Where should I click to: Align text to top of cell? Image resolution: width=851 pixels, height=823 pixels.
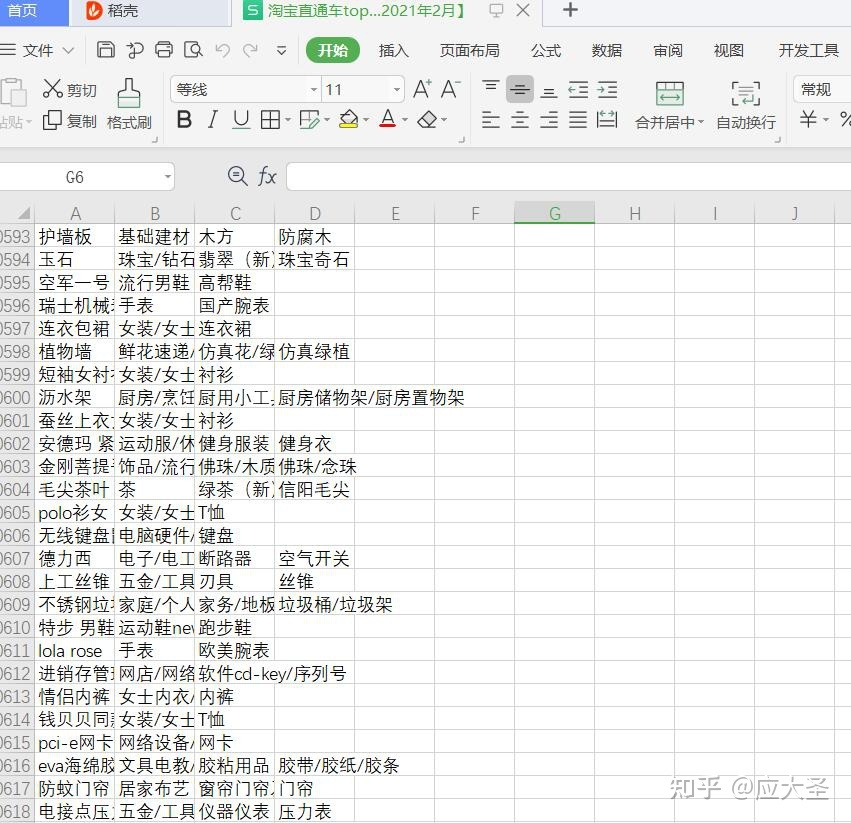point(491,87)
